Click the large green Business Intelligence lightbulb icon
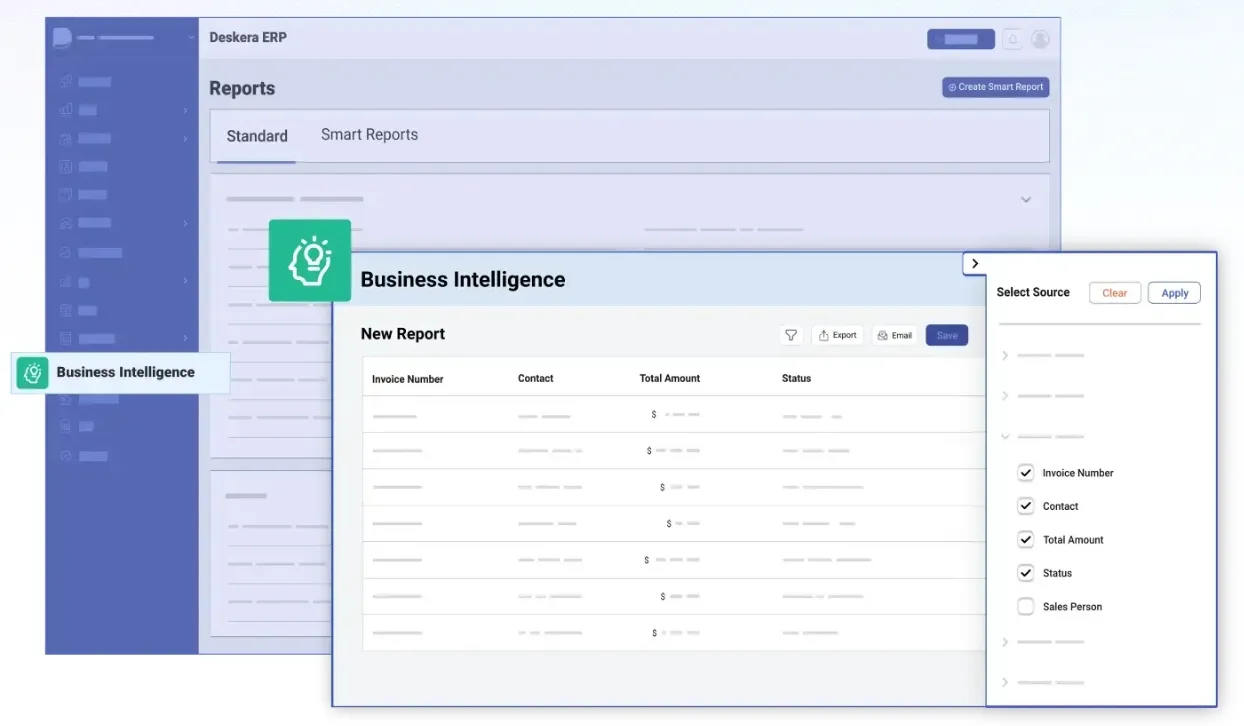This screenshot has height=726, width=1244. pyautogui.click(x=310, y=260)
